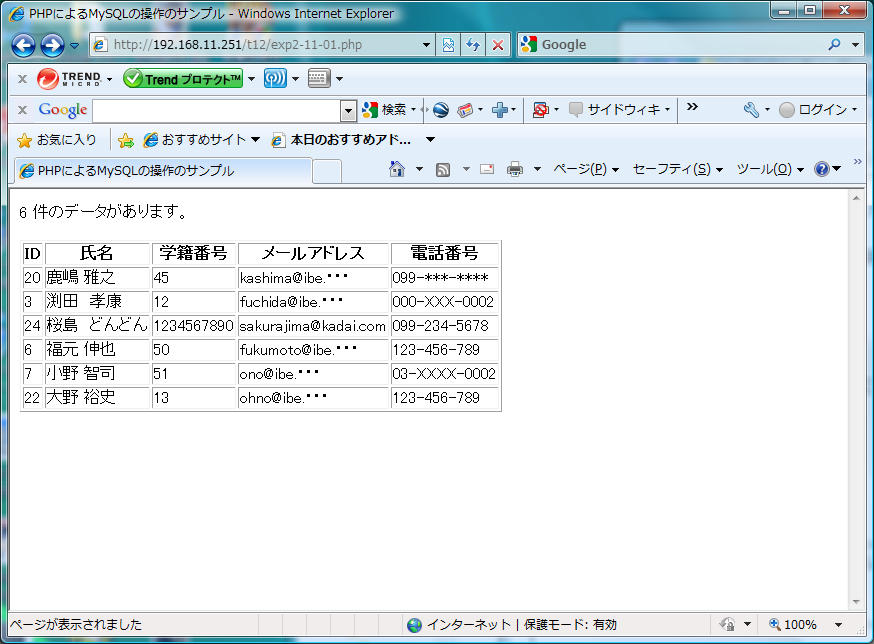Click the browser Back button
The height and width of the screenshot is (644, 874).
[x=24, y=45]
